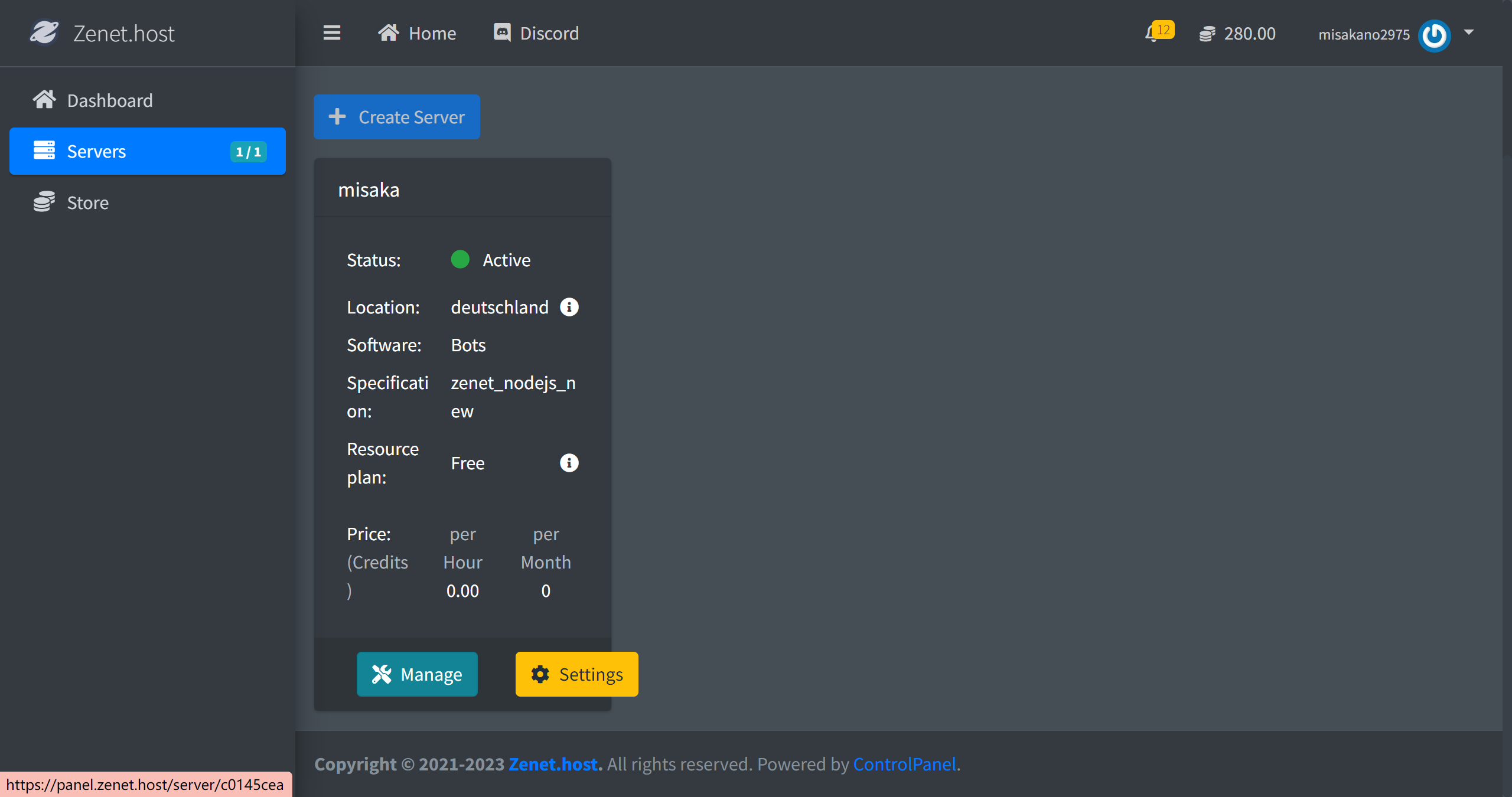Toggle the sidebar with hamburger menu icon
1512x797 pixels.
coord(332,33)
